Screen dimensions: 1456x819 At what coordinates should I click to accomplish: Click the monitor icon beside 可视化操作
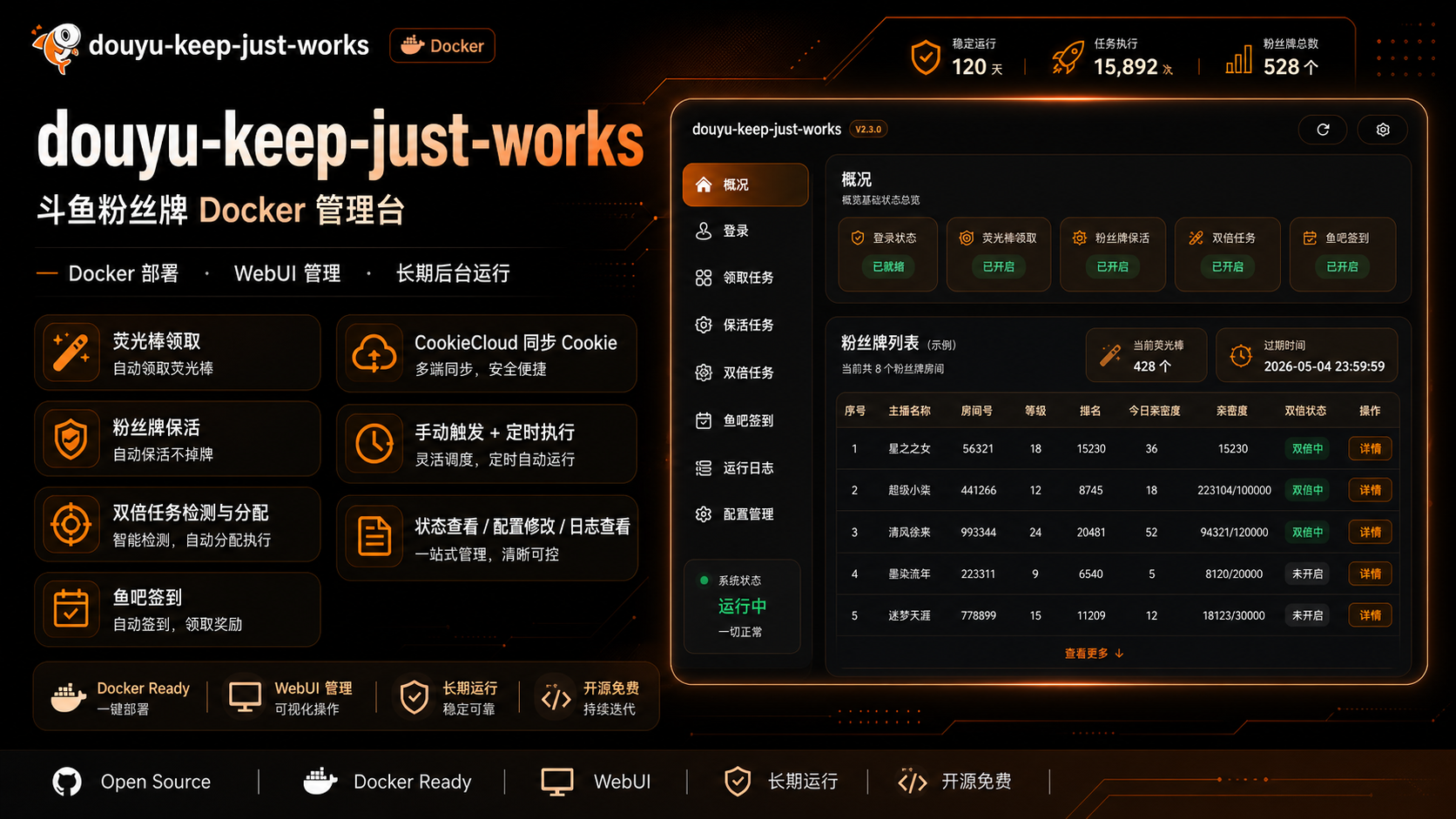245,697
